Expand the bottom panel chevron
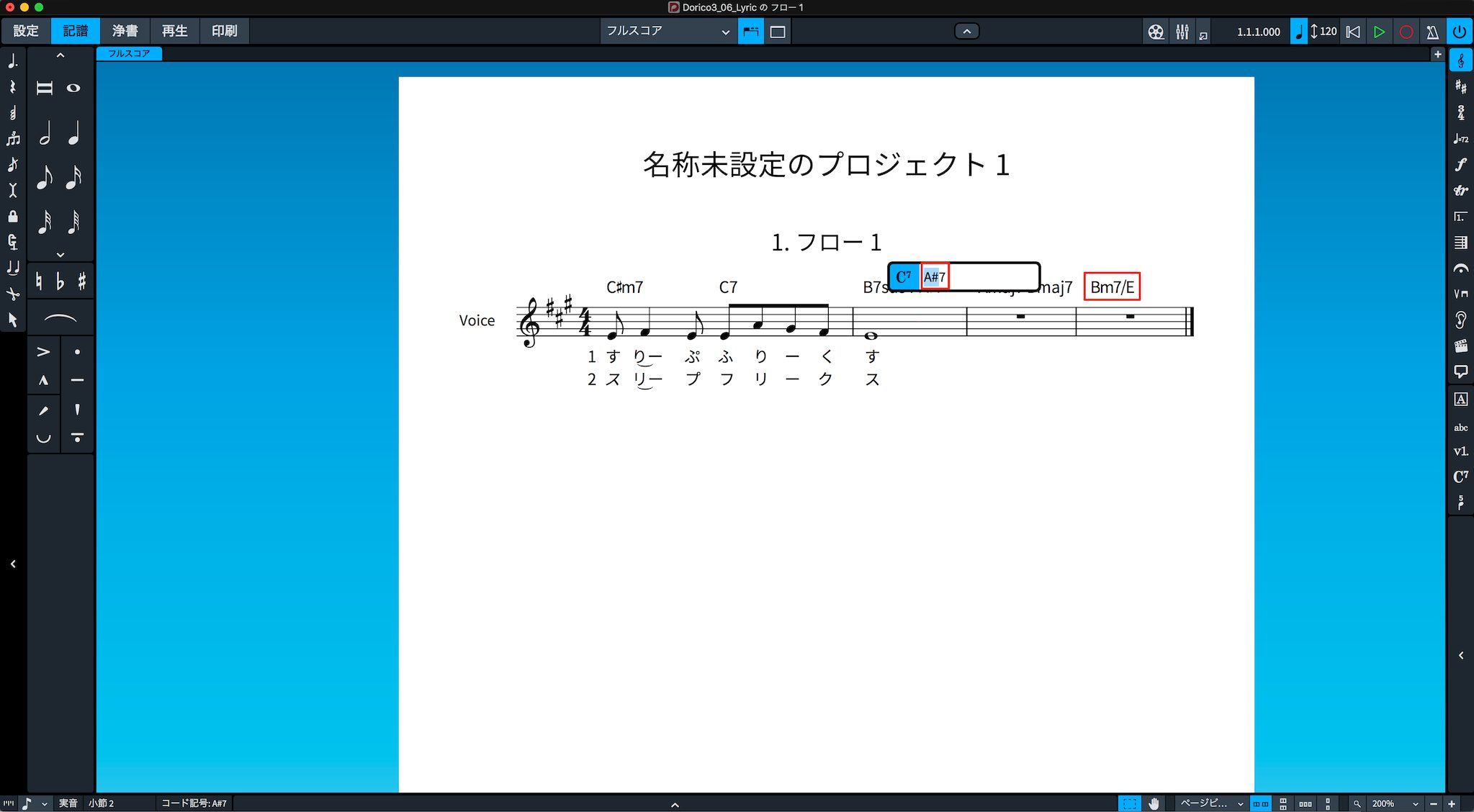This screenshot has height=812, width=1474. (x=675, y=805)
